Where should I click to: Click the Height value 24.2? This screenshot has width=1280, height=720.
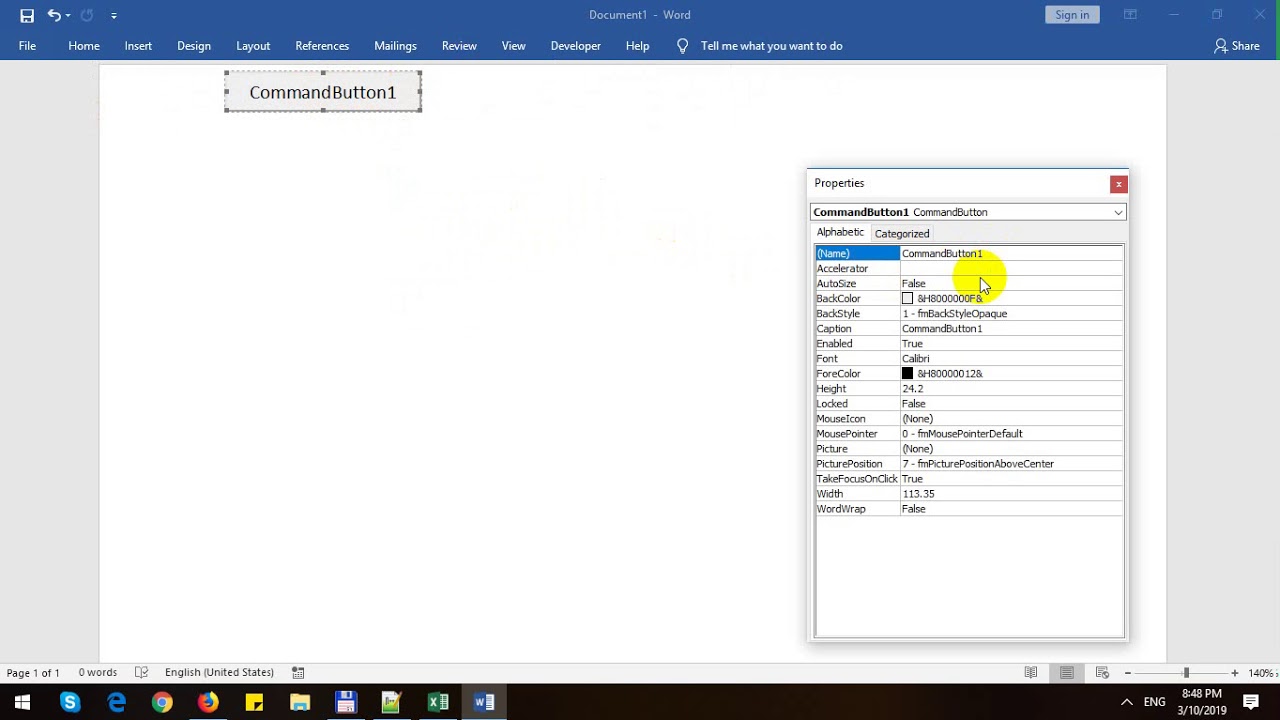tap(913, 389)
